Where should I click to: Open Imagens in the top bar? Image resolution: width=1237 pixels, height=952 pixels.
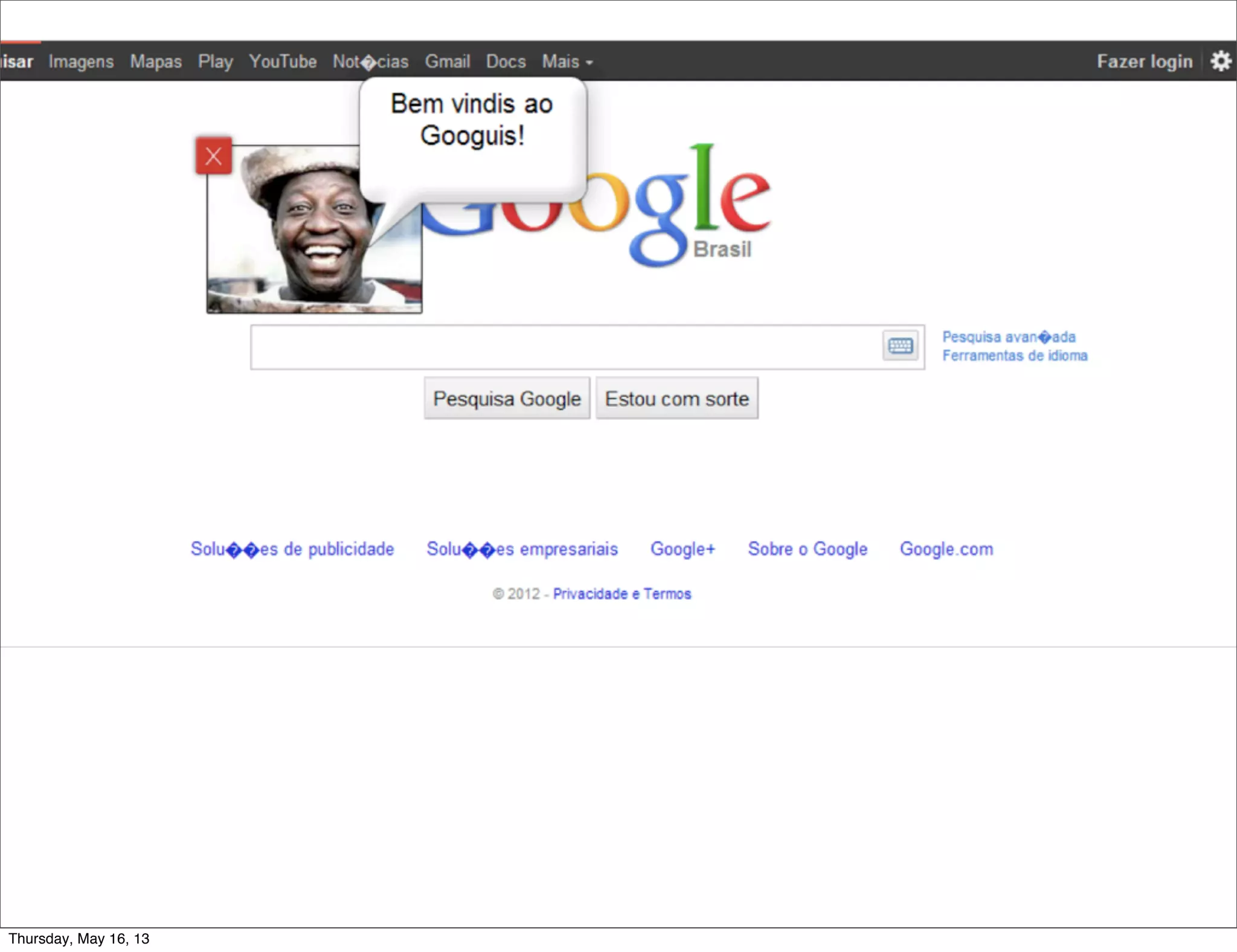point(81,62)
